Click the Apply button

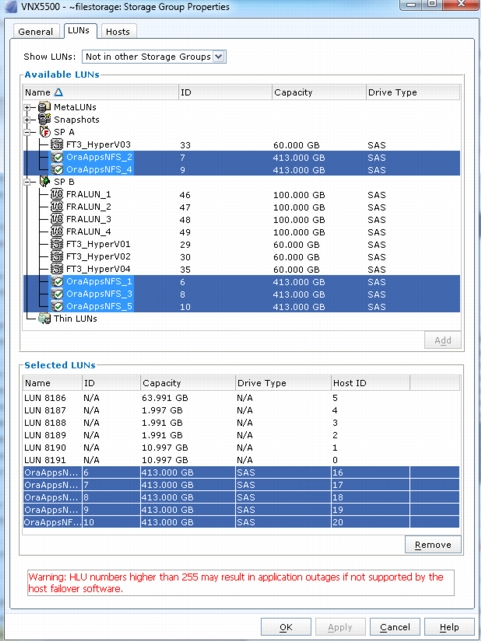340,627
